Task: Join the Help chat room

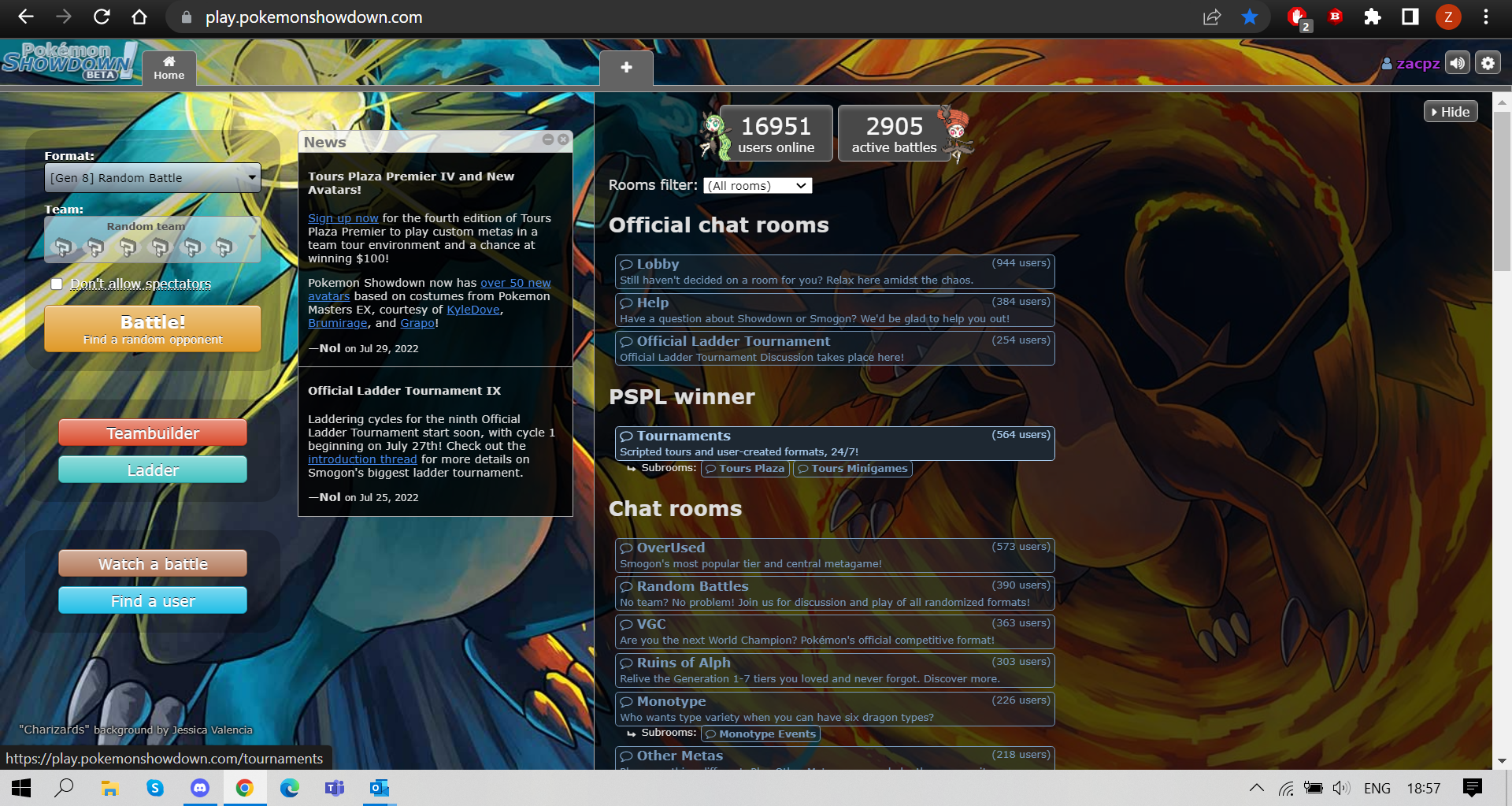Action: (835, 310)
